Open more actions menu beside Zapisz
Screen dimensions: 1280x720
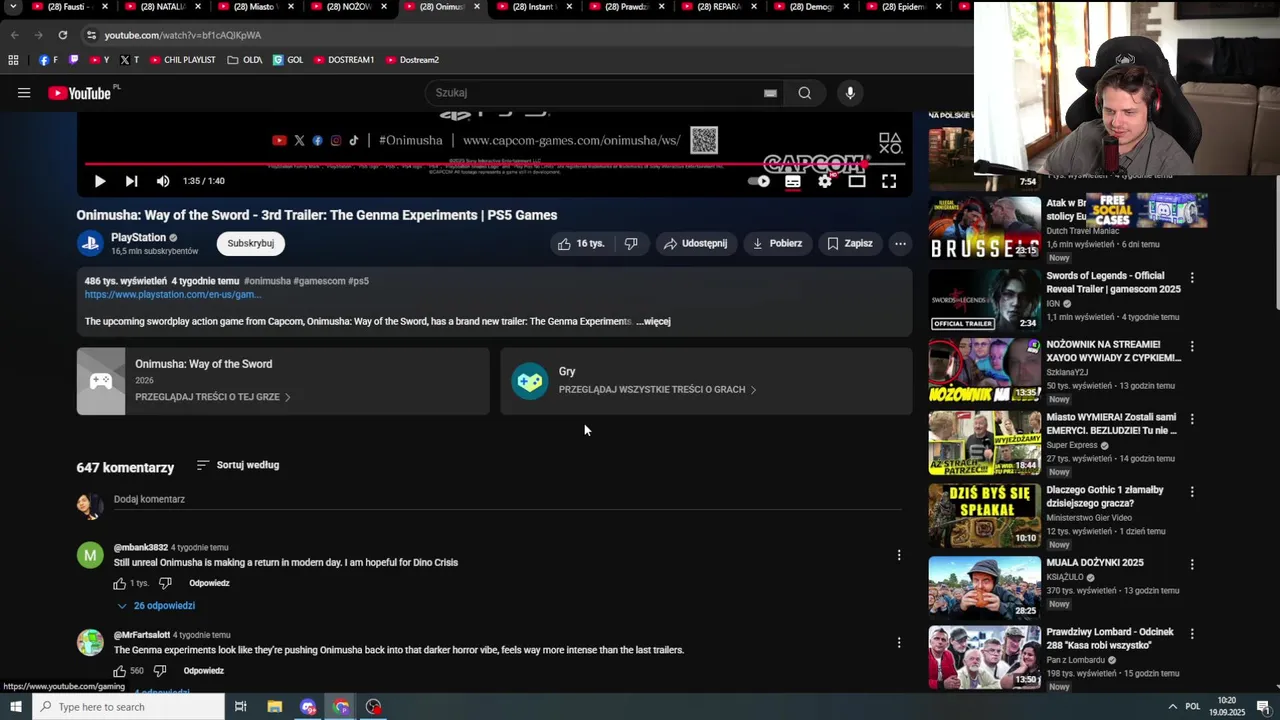coord(900,243)
